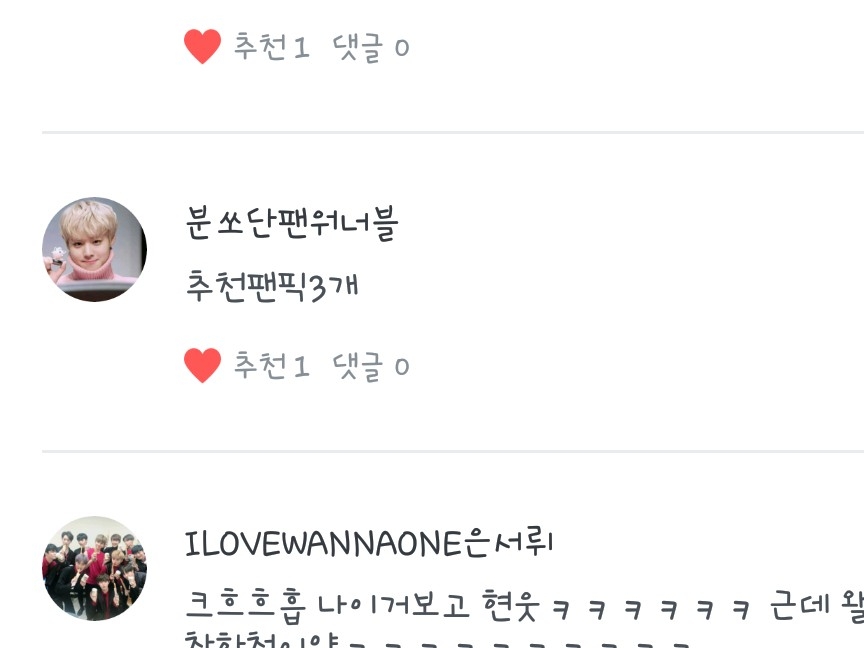Select 추천1 label in the first post footer

pos(271,46)
